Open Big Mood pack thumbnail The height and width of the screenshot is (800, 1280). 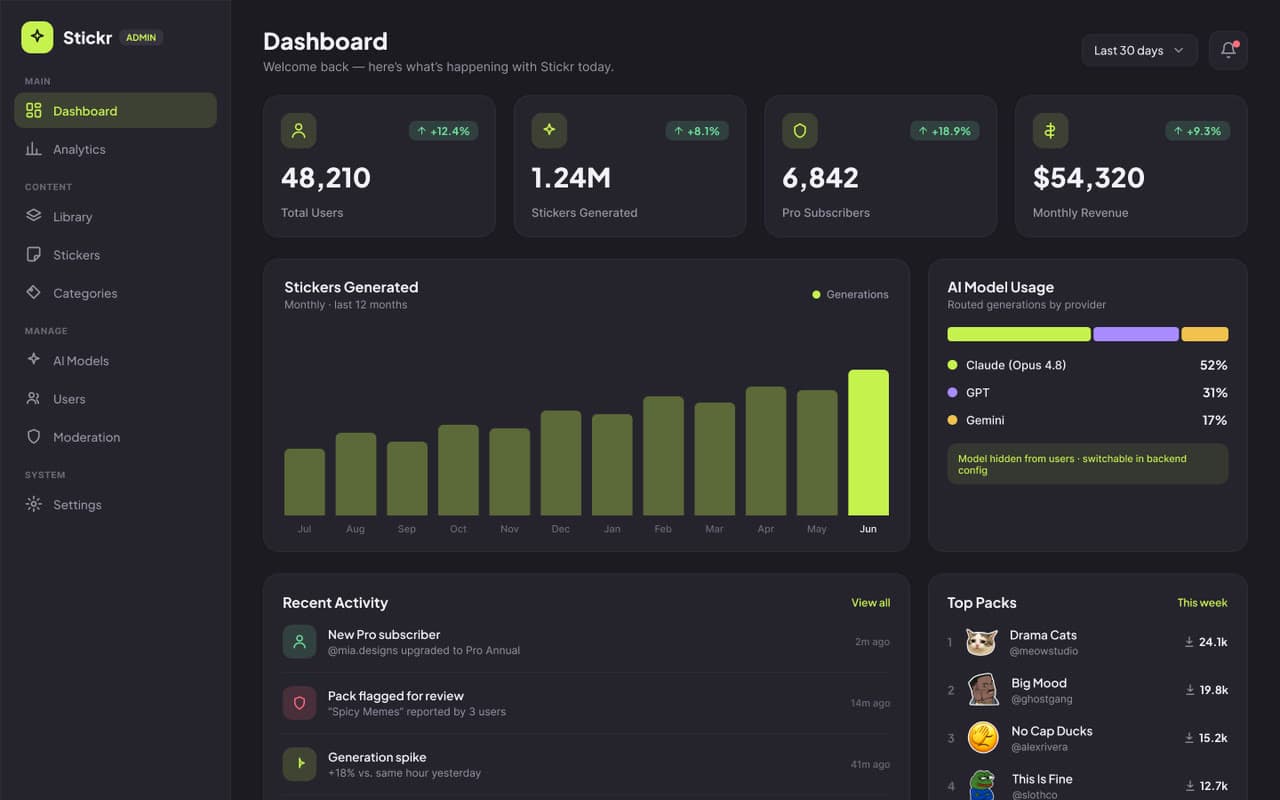(x=982, y=690)
